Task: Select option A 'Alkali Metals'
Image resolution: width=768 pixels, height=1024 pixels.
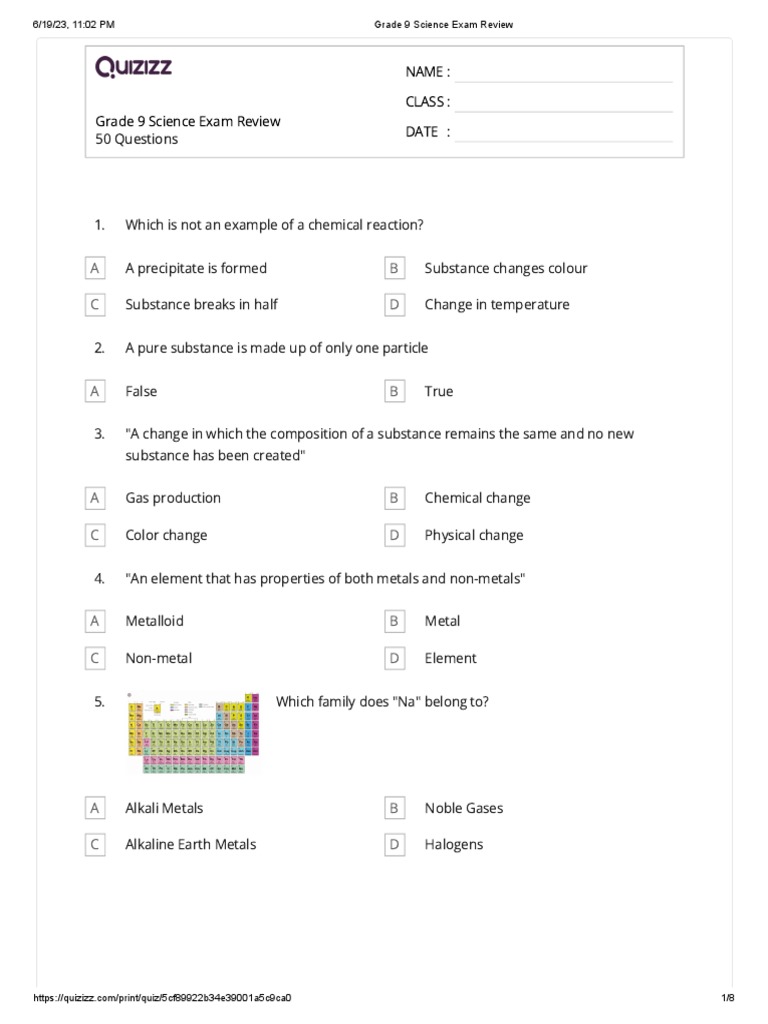Action: pyautogui.click(x=95, y=808)
